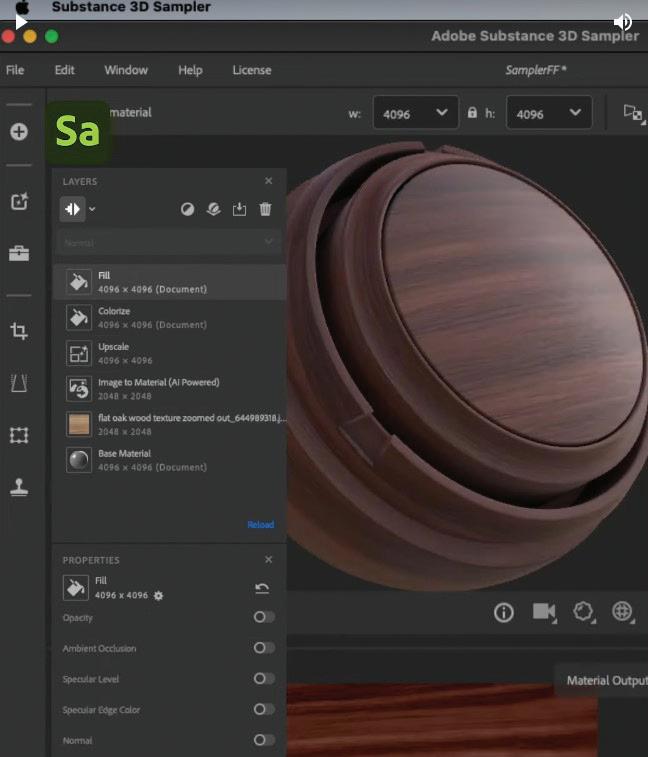
Task: Open the viewport info icon
Action: 504,613
